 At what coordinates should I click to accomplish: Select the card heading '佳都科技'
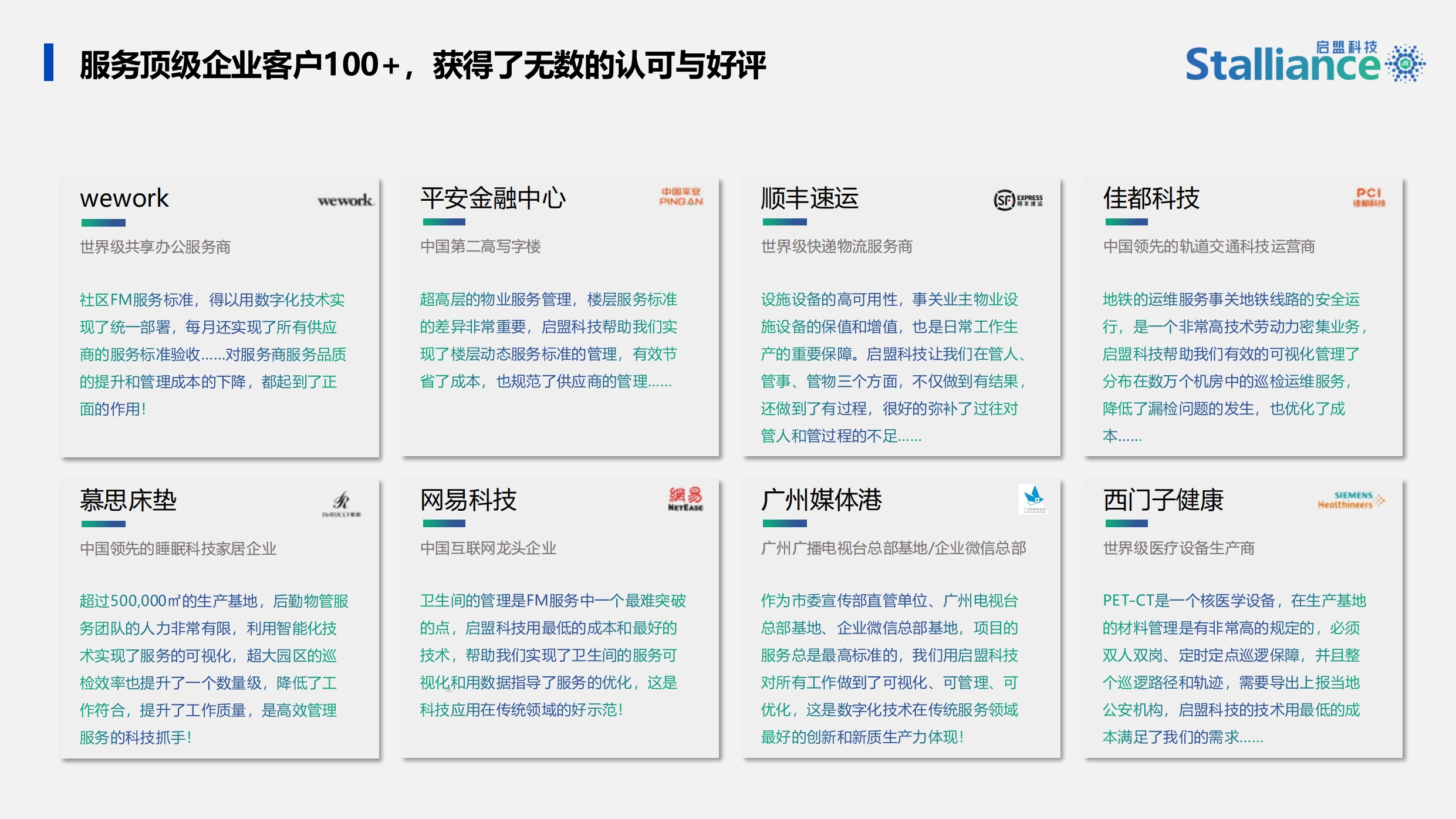(1151, 198)
